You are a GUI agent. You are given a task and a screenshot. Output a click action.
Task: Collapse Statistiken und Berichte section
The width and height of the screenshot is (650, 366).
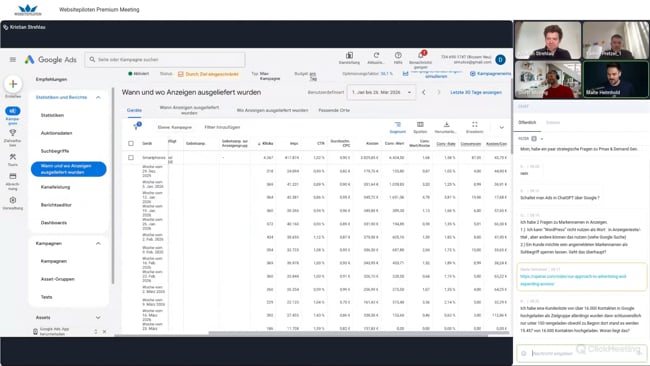98,97
